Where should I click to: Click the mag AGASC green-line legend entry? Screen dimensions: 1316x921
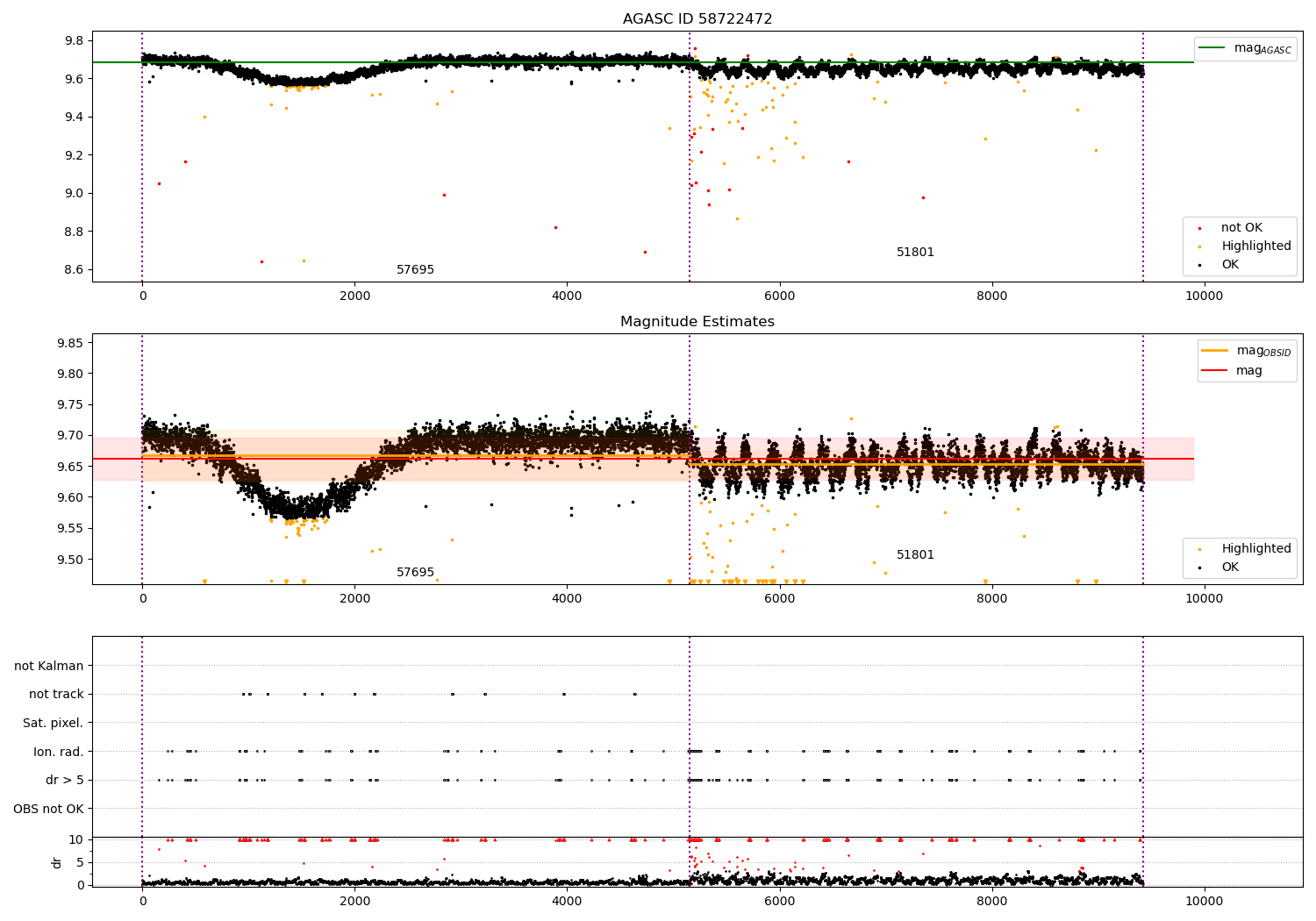[1245, 48]
